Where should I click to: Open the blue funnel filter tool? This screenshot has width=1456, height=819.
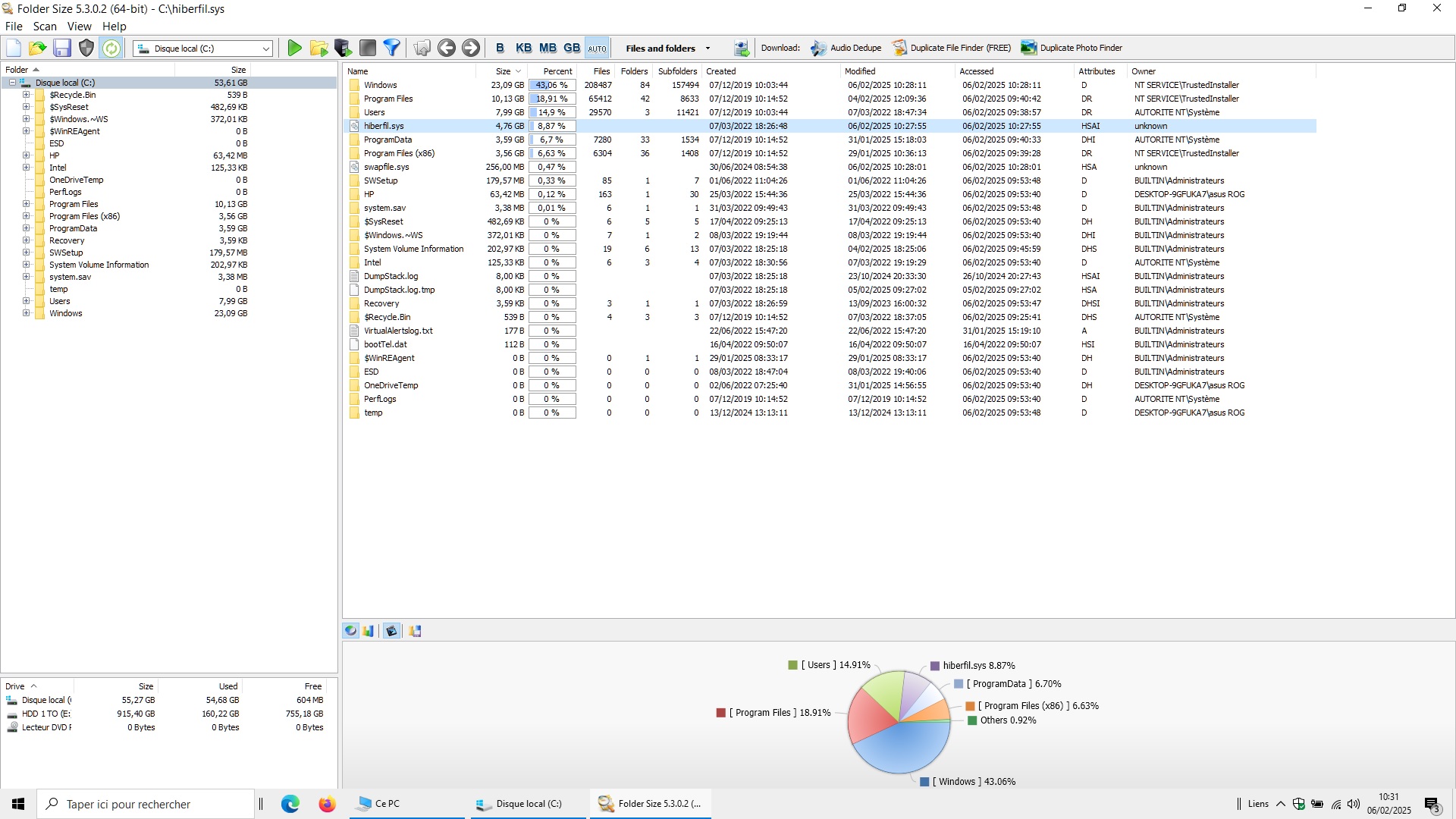click(x=391, y=49)
